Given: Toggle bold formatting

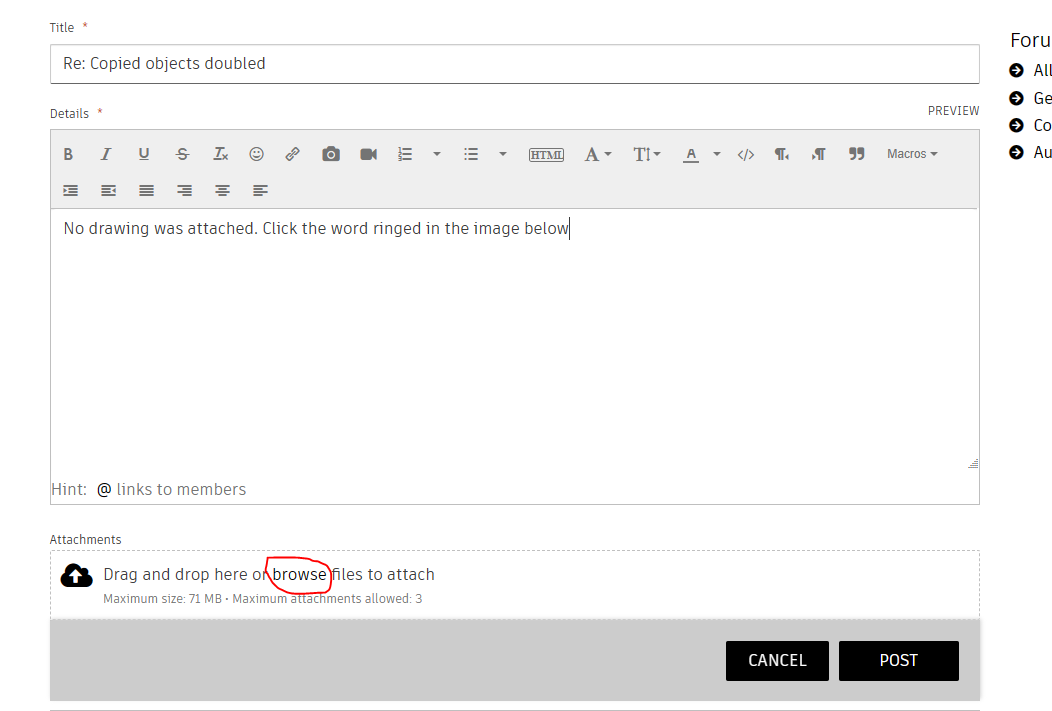Looking at the screenshot, I should (68, 153).
